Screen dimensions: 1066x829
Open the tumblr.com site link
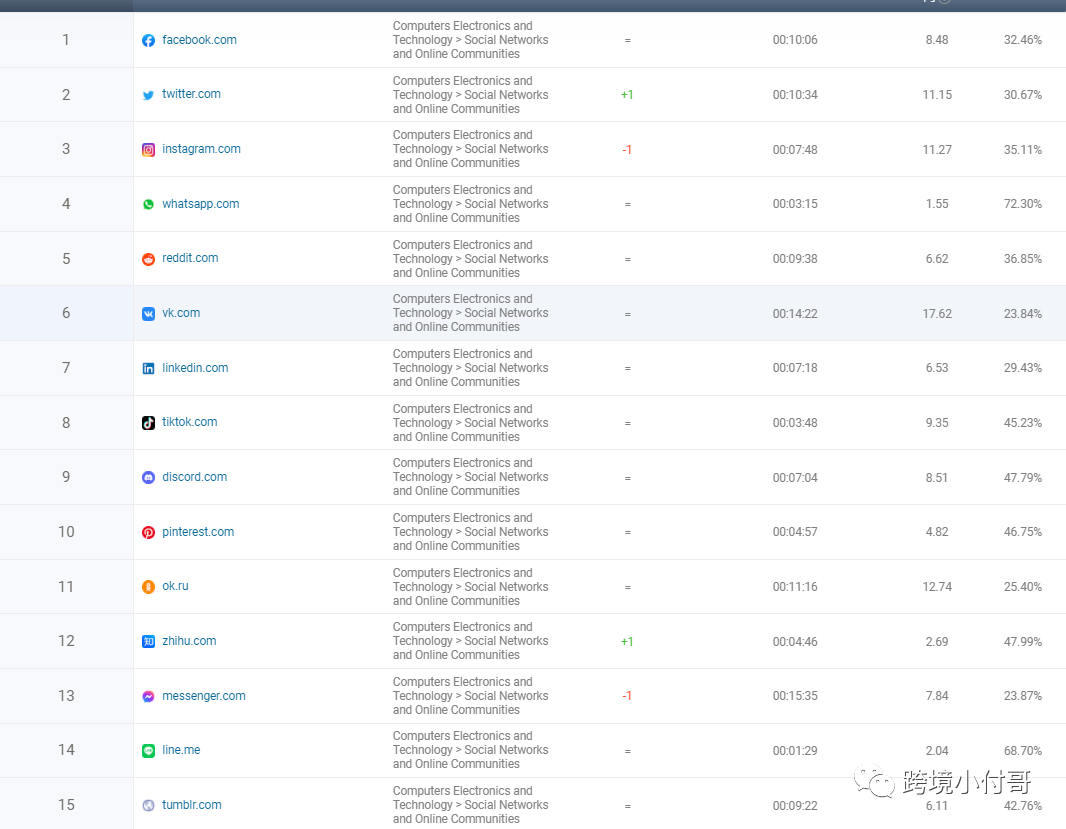191,805
